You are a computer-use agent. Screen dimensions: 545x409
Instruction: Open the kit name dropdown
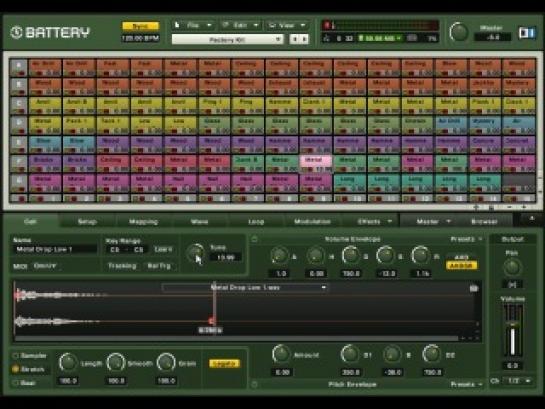[x=228, y=40]
